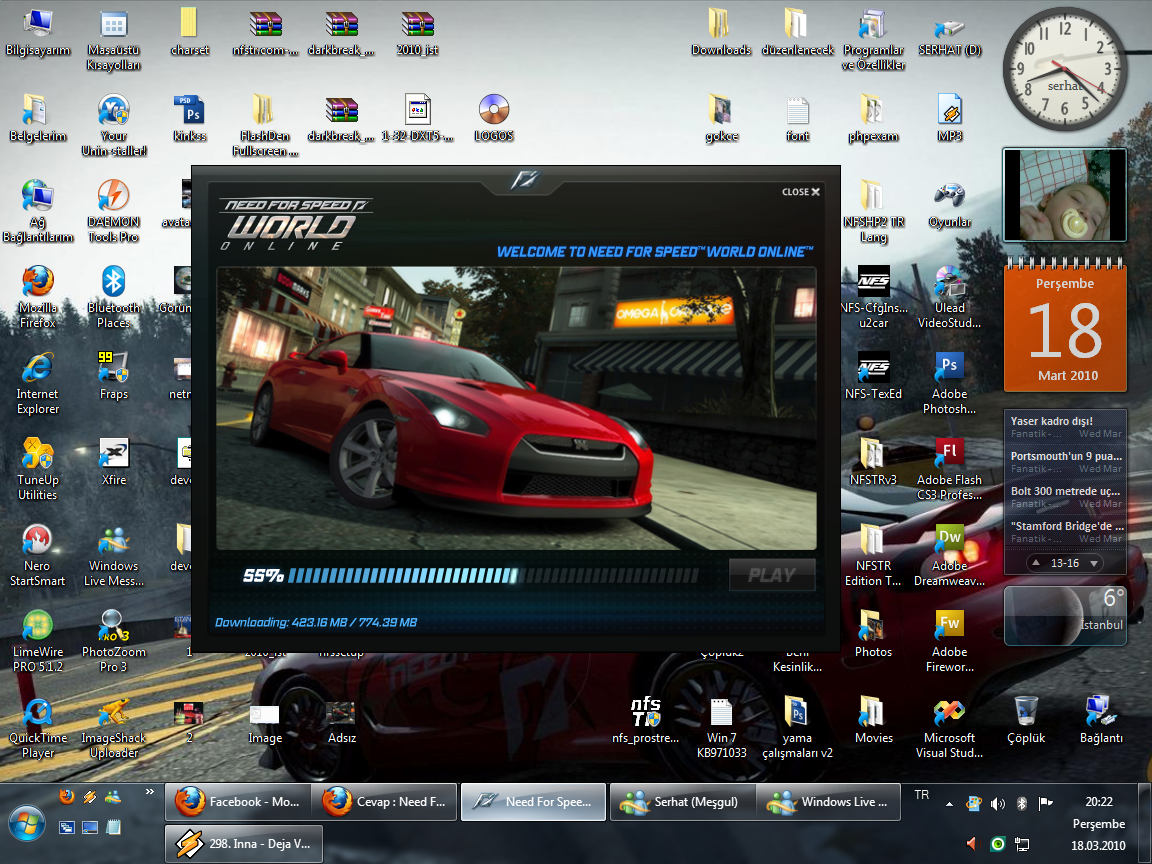Switch to Facebook Firefox taskbar window
This screenshot has height=864, width=1152.
pos(237,802)
